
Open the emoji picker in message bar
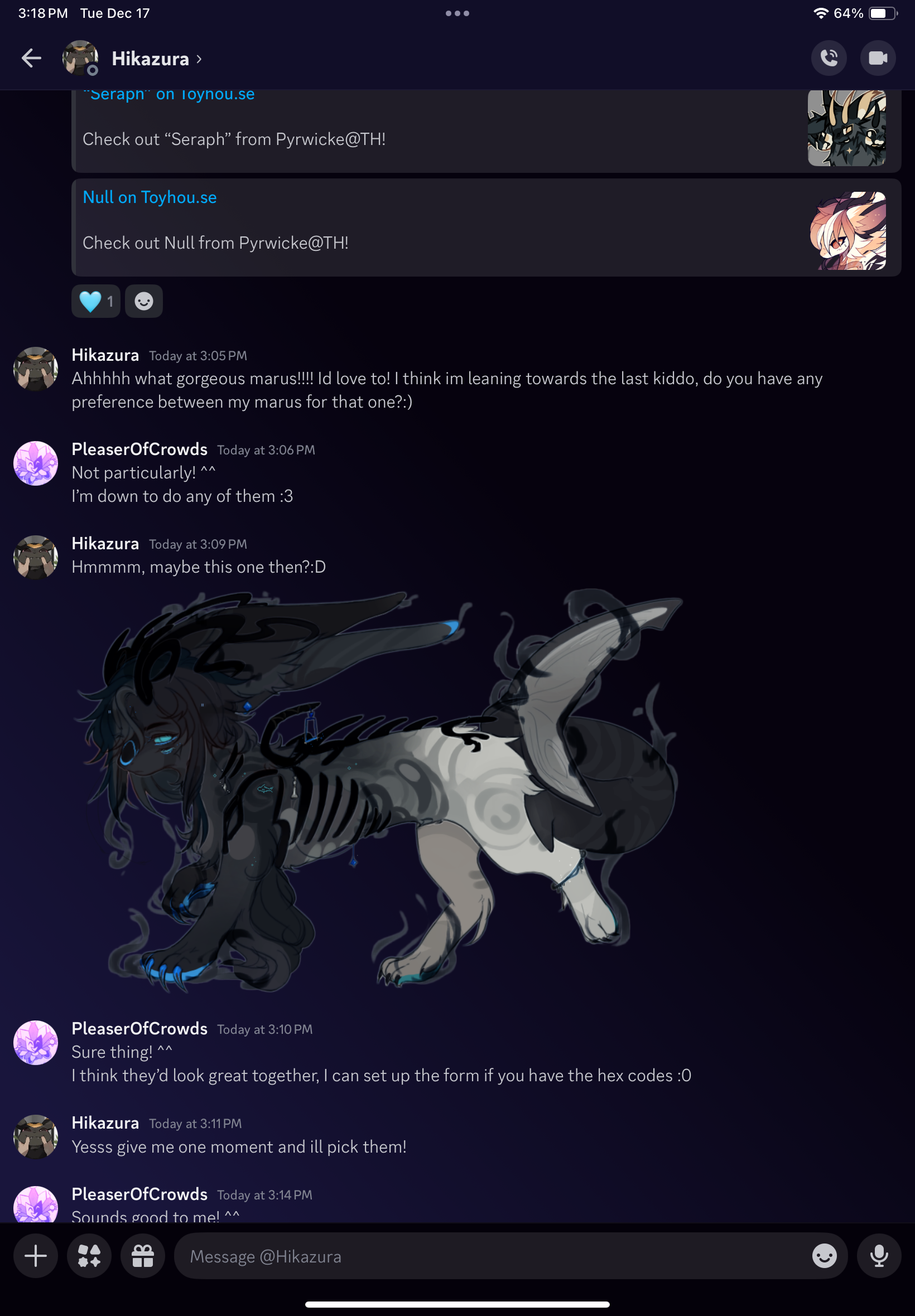(825, 1256)
